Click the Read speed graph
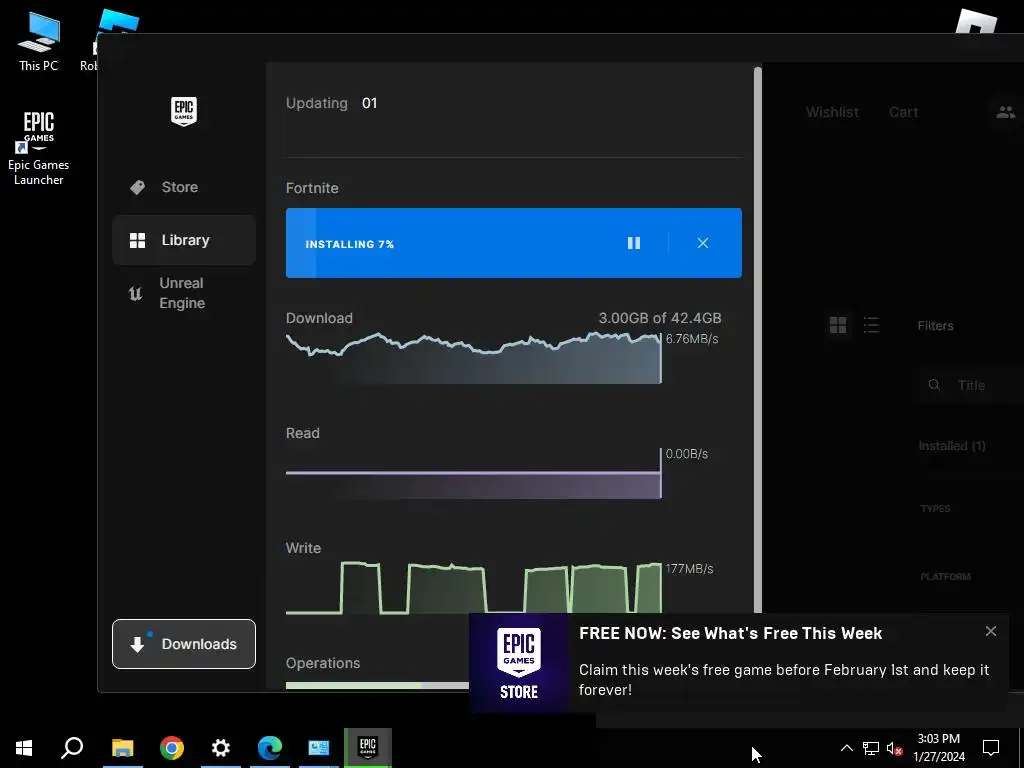 (473, 474)
